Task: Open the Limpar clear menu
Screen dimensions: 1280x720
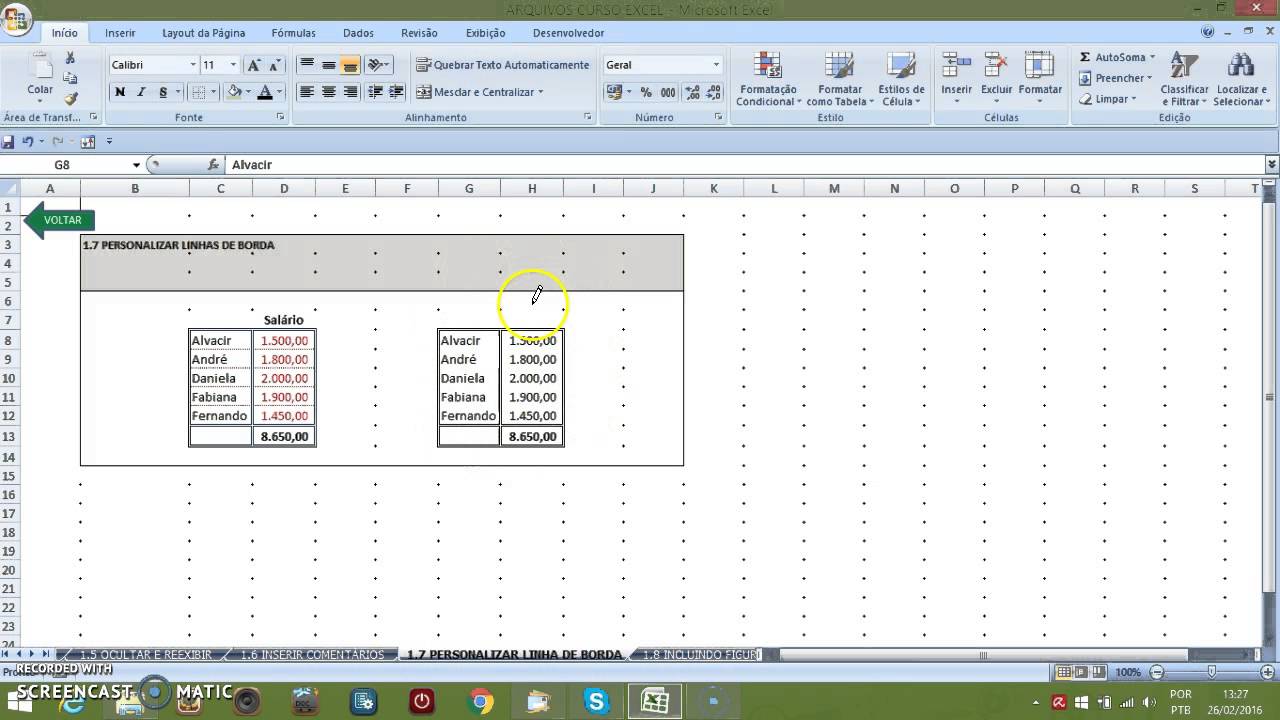Action: pyautogui.click(x=1108, y=99)
